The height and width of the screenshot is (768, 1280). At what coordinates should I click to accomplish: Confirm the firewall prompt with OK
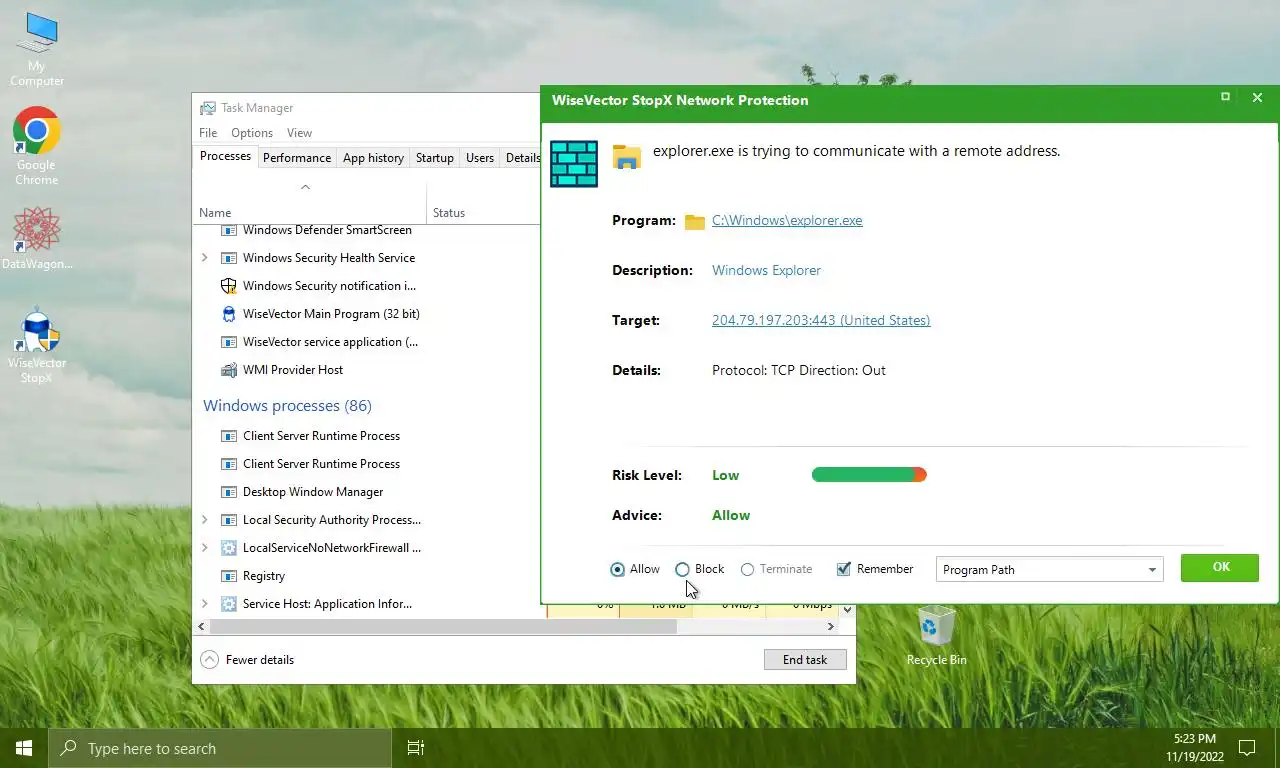tap(1220, 567)
